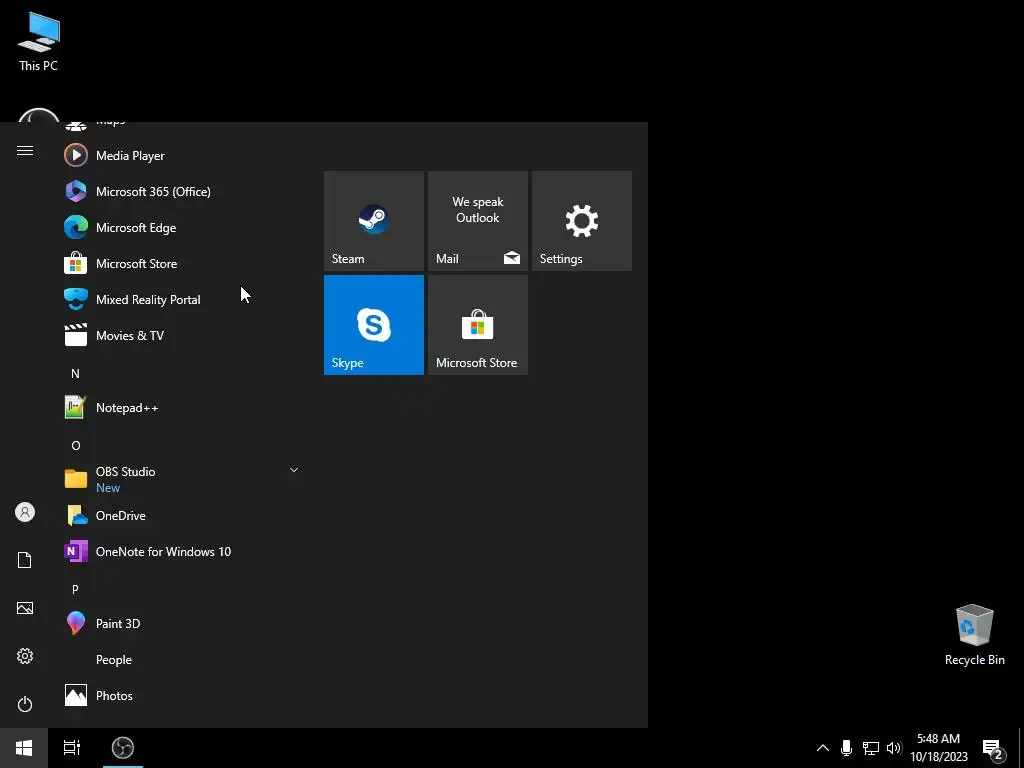The image size is (1024, 768).
Task: Open the clock showing 5:48 AM
Action: (x=938, y=748)
